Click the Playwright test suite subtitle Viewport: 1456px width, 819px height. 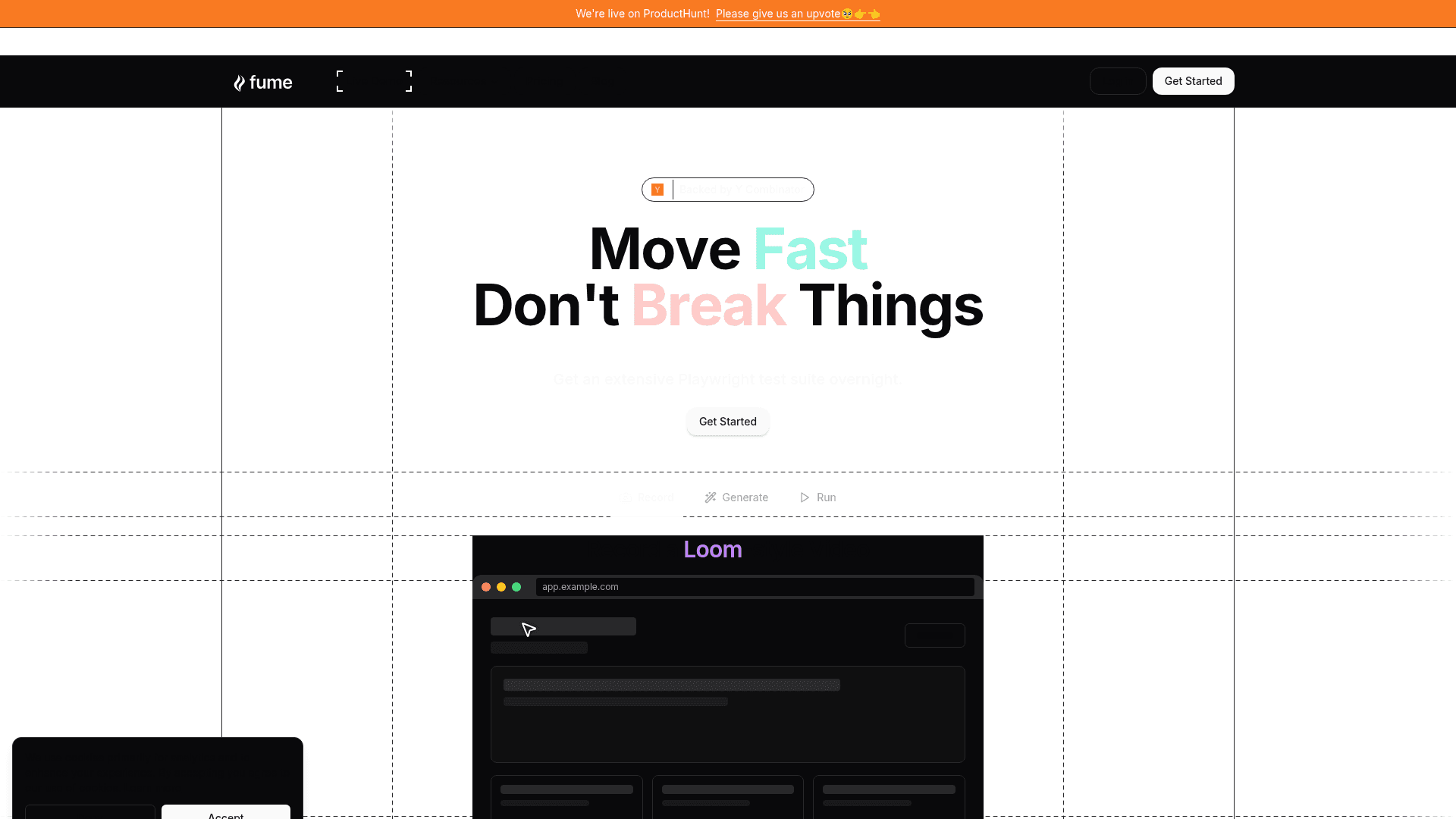[728, 379]
